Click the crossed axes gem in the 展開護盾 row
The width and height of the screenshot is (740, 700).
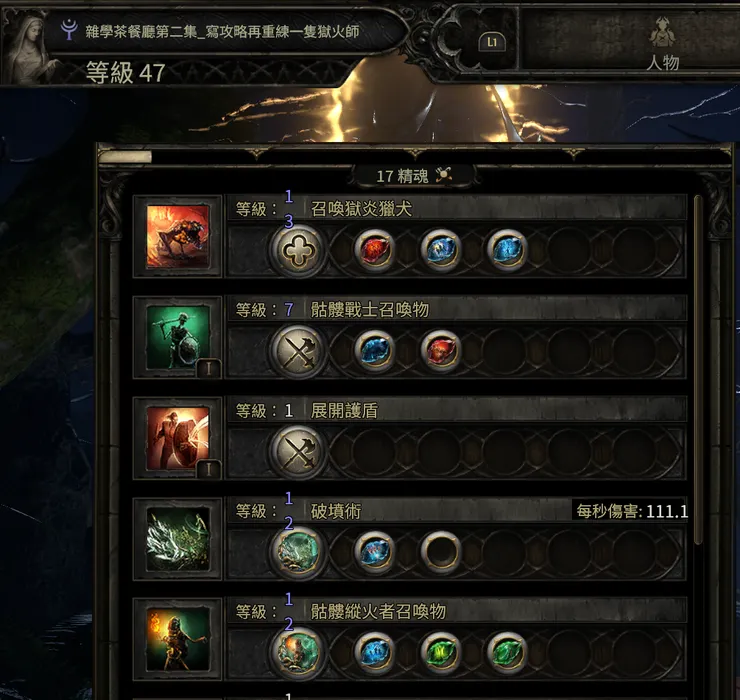[298, 452]
